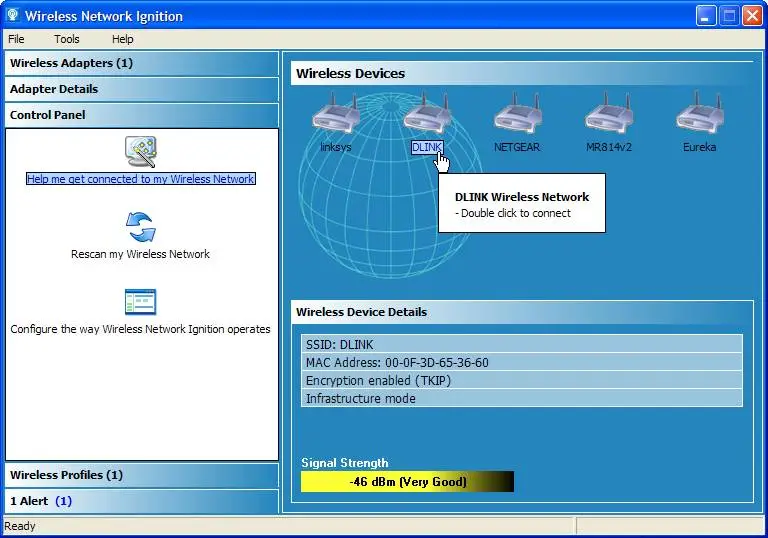Click the linksys network label

click(336, 147)
